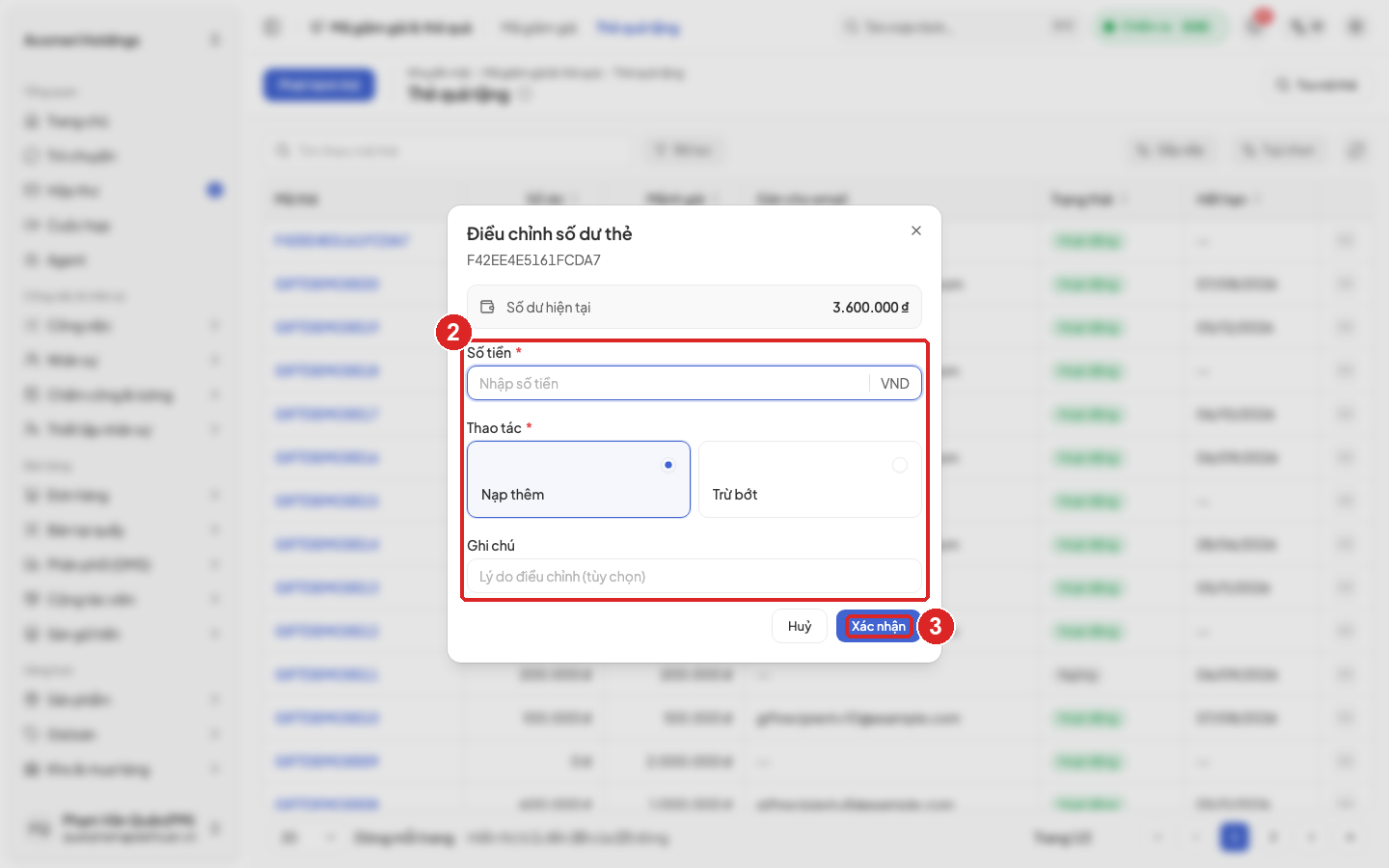Choose the Trừ bớt option
Screen dimensions: 1389x868
pyautogui.click(x=810, y=479)
